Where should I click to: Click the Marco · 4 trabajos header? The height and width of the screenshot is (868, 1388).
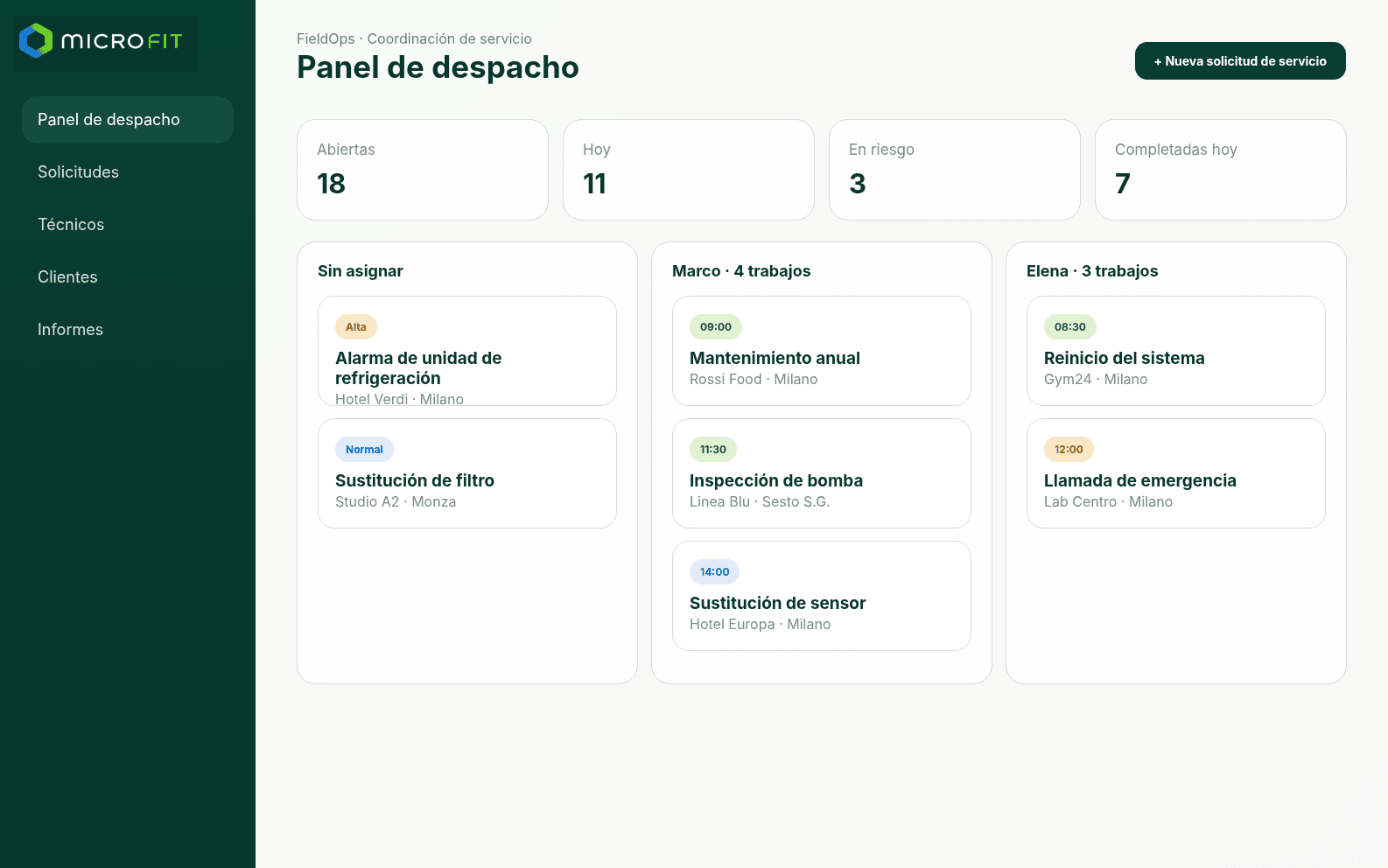[741, 271]
